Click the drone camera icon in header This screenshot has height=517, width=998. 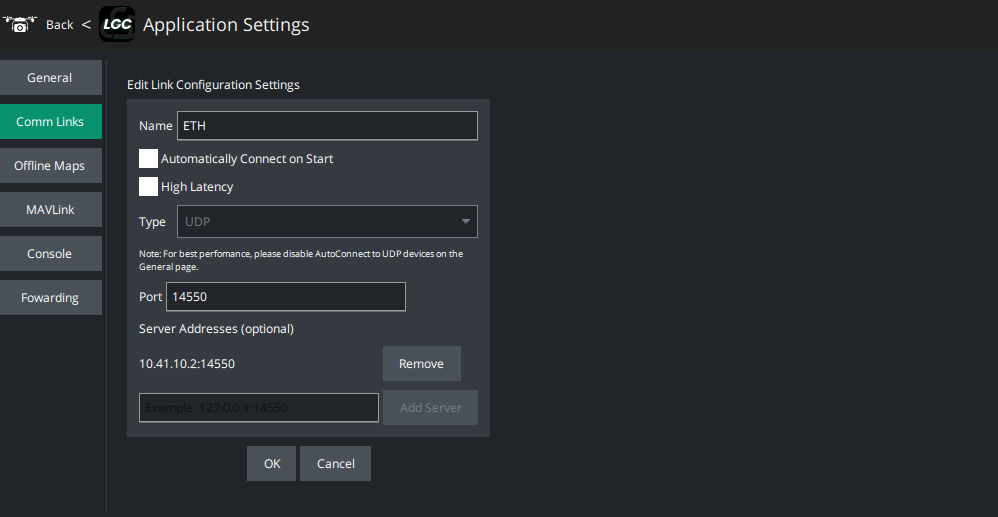pyautogui.click(x=20, y=24)
